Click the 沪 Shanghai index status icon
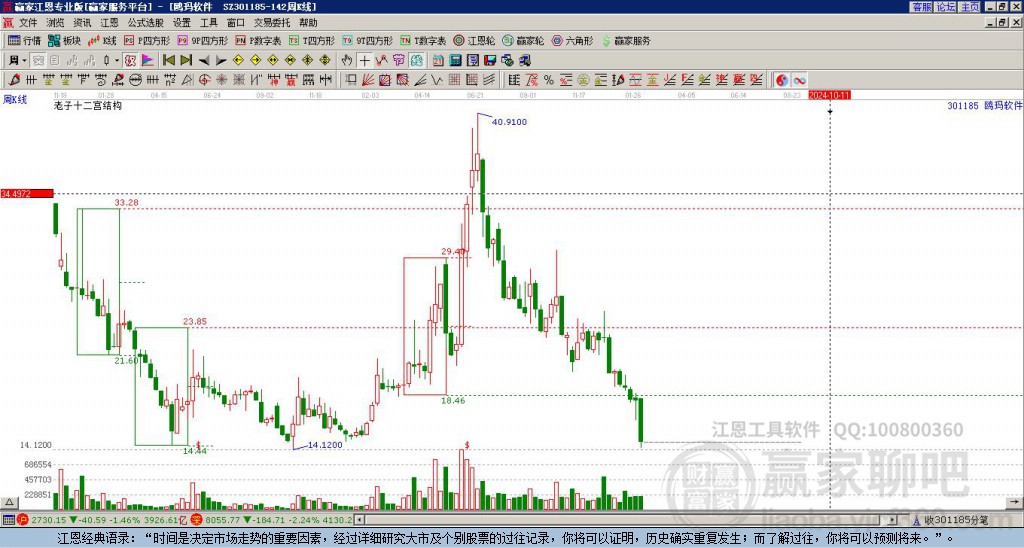The width and height of the screenshot is (1024, 548). [22, 520]
